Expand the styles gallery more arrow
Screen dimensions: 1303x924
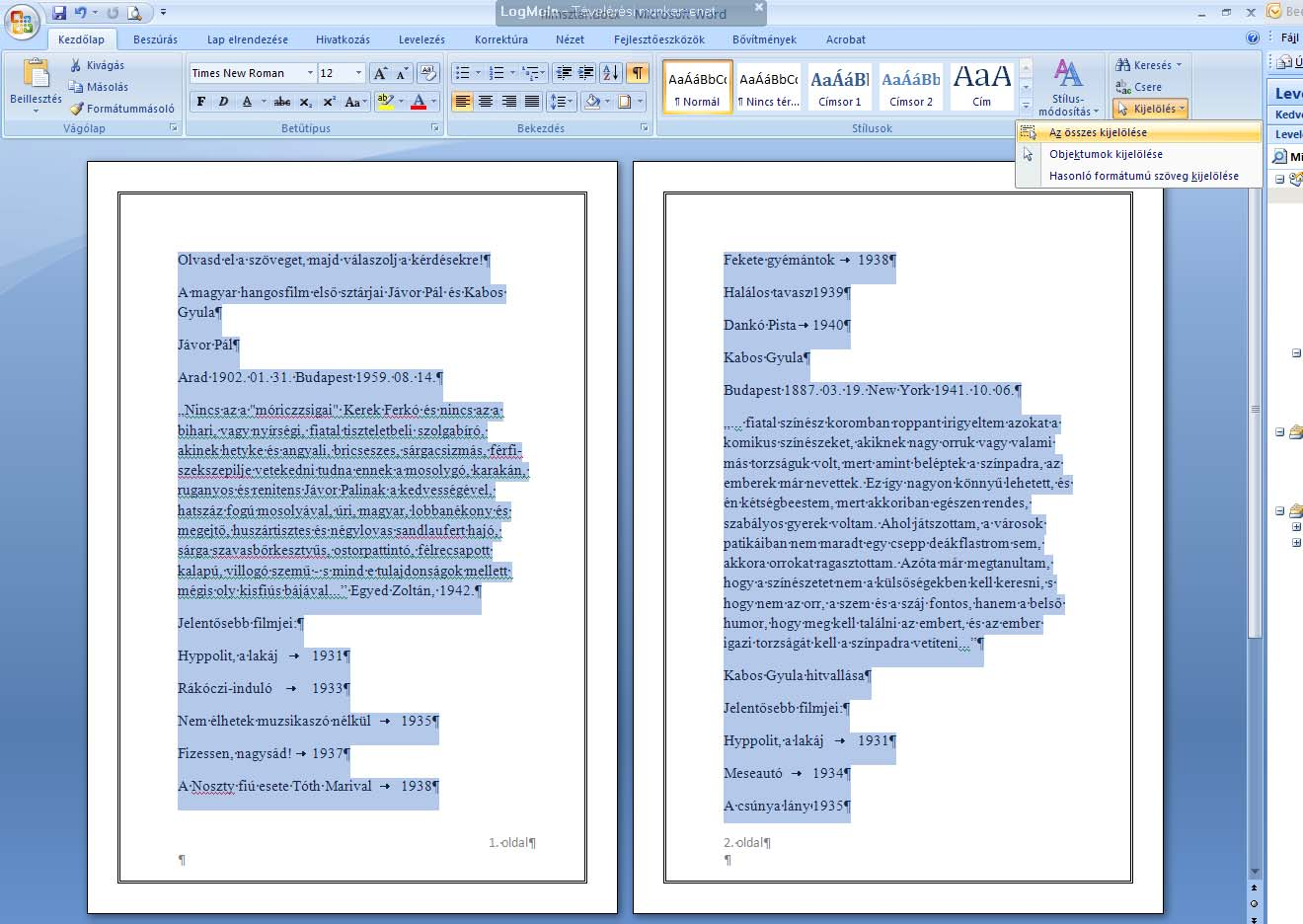tap(1026, 105)
